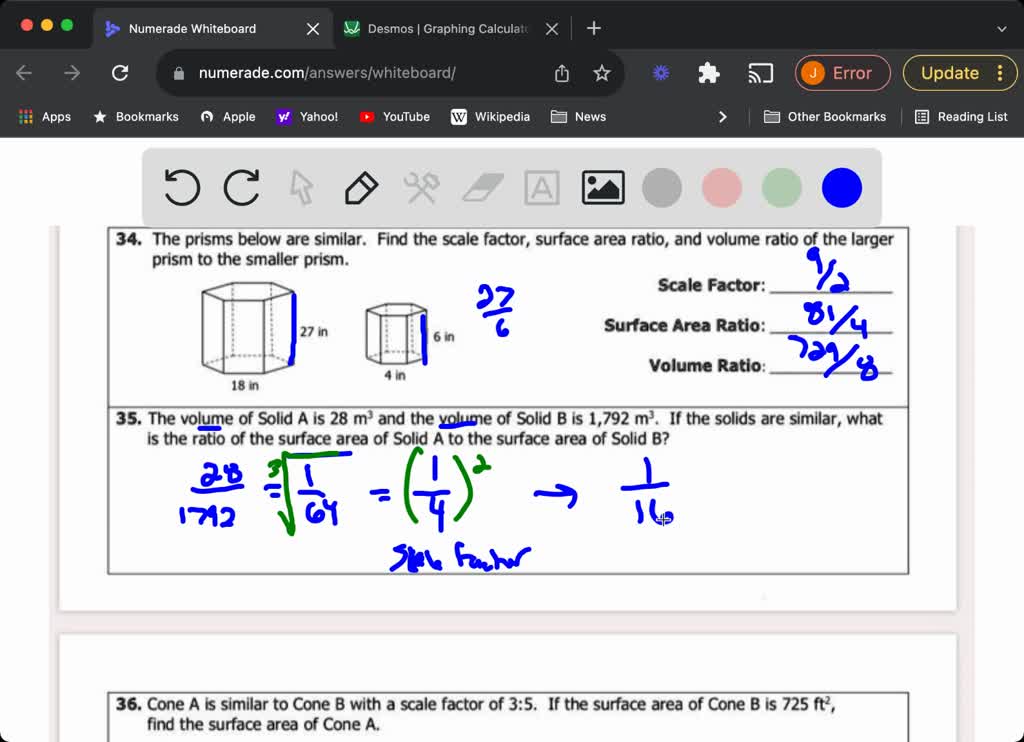
Task: Switch to the Desmos Graphing Calculator tab
Action: point(440,28)
